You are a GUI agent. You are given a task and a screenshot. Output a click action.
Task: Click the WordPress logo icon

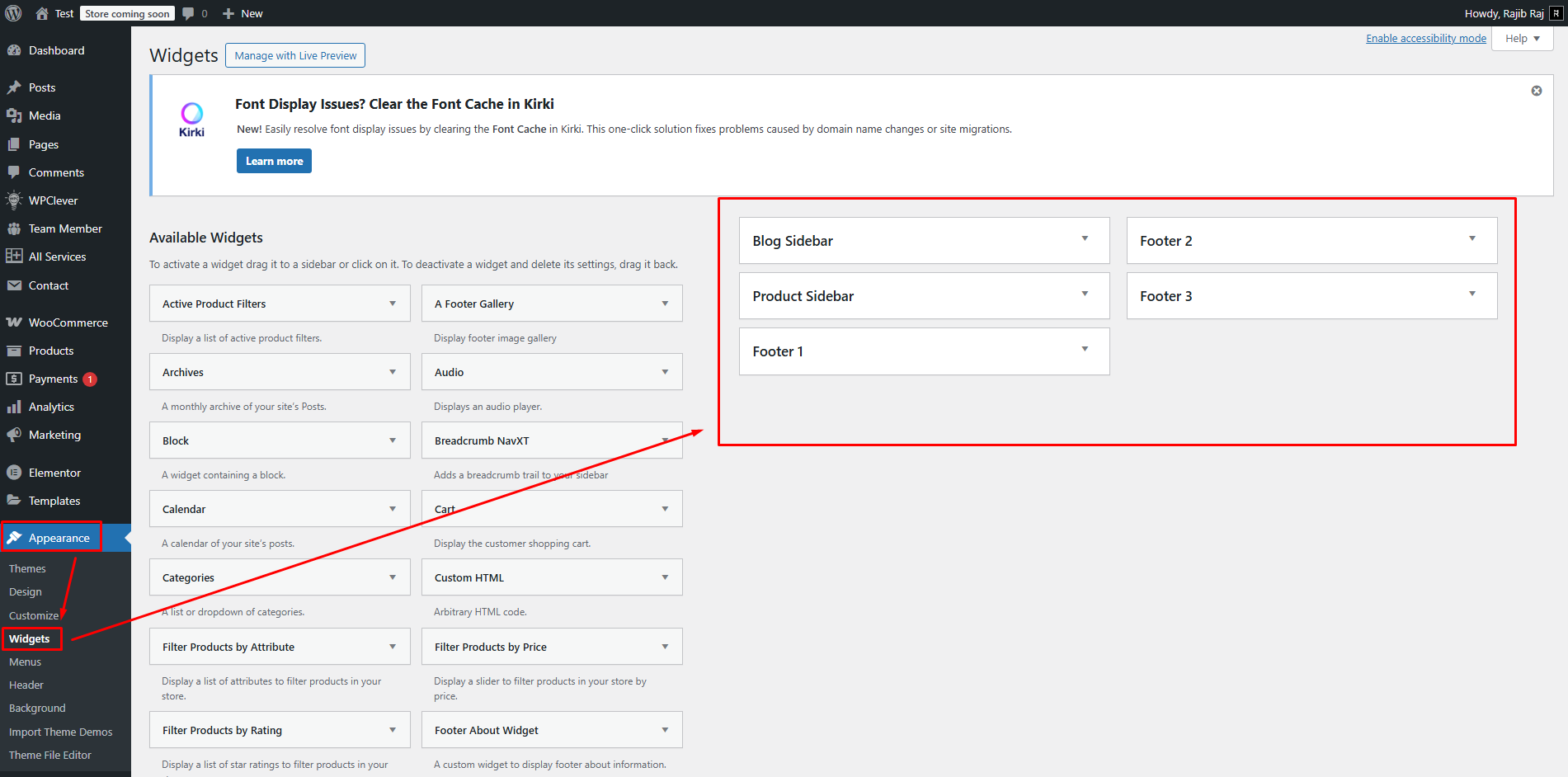pyautogui.click(x=13, y=13)
